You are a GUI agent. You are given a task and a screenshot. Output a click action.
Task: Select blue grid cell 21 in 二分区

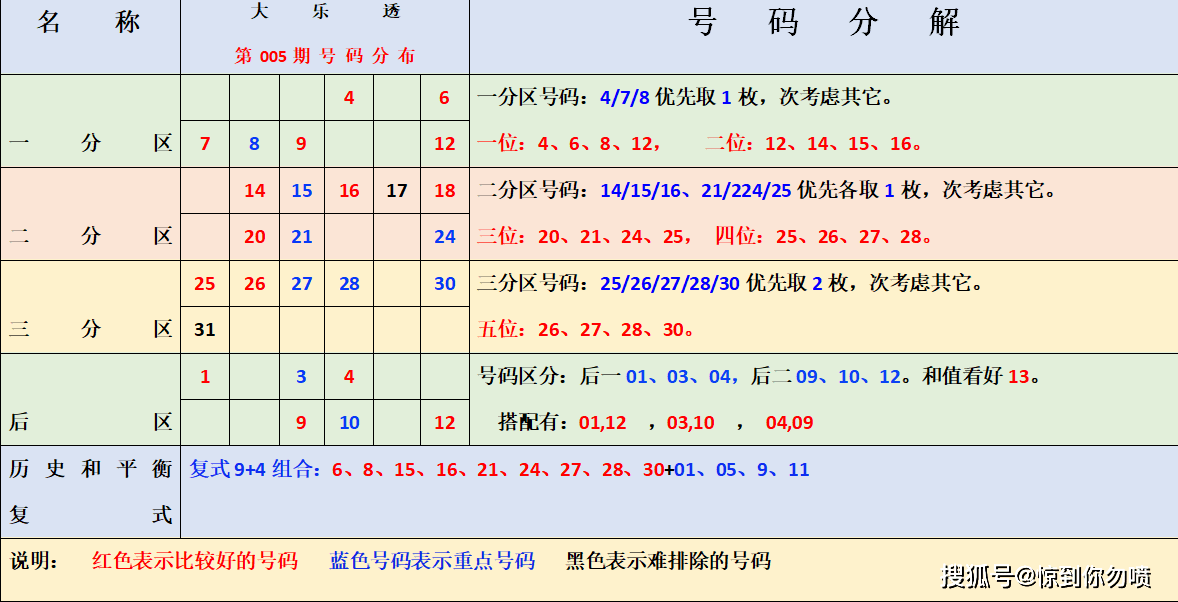301,237
